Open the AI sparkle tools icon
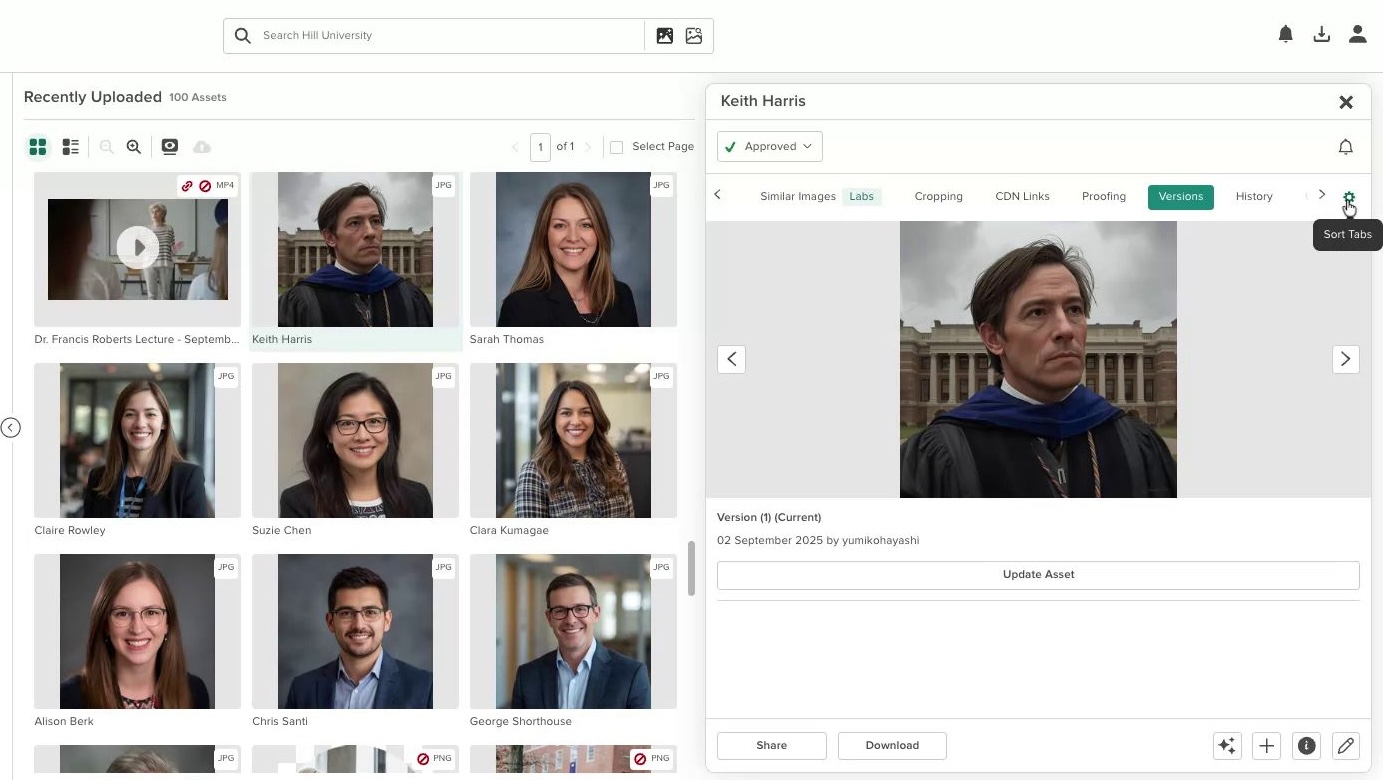The image size is (1383, 780). pyautogui.click(x=1227, y=746)
